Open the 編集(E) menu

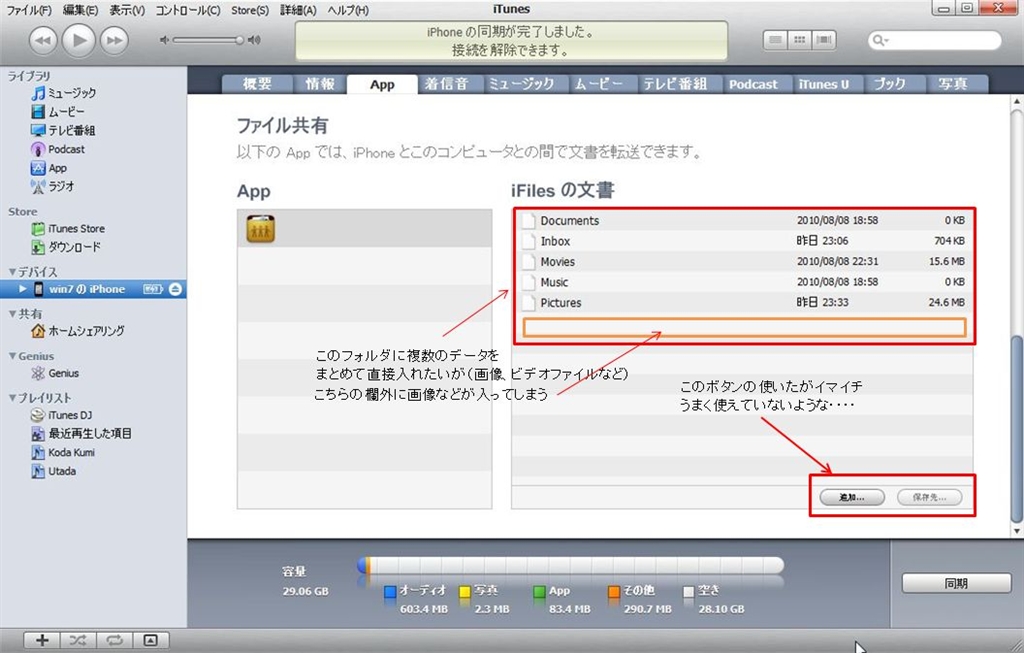pyautogui.click(x=80, y=10)
